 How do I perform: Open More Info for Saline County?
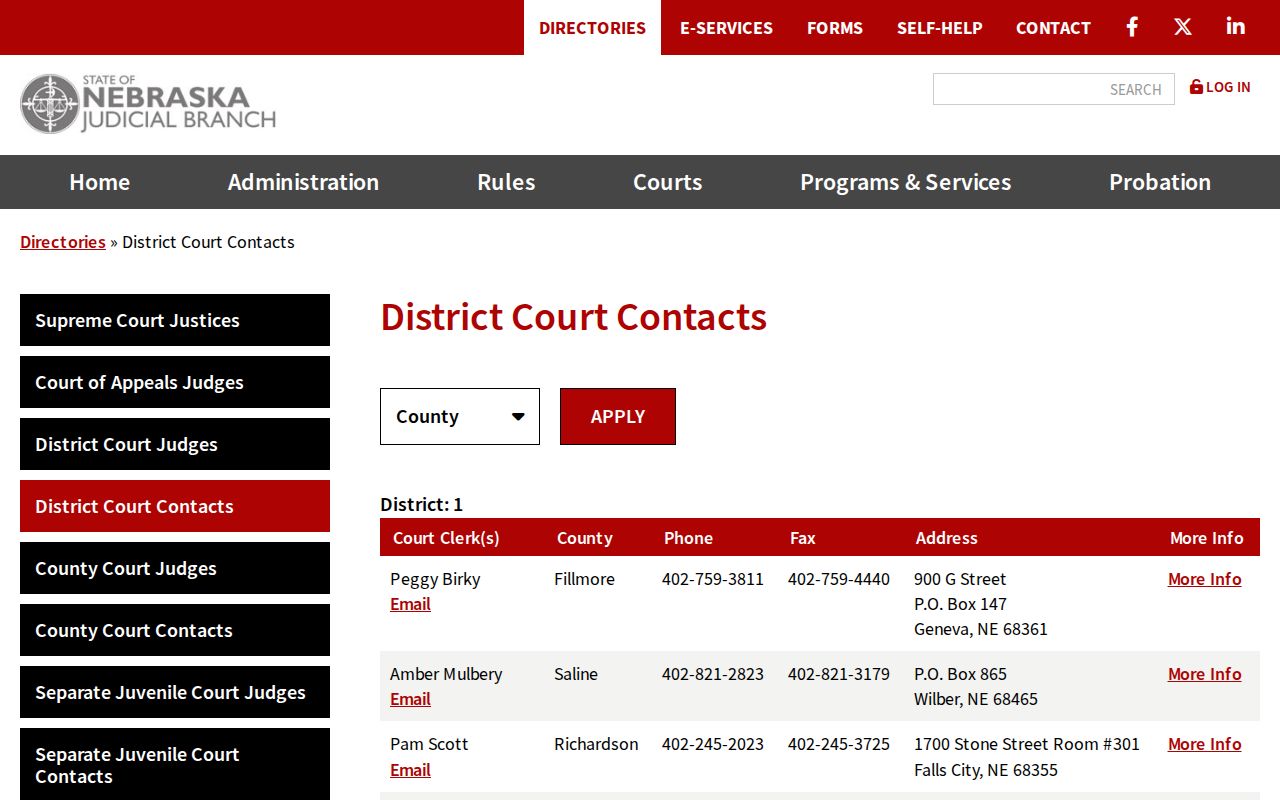(1204, 674)
